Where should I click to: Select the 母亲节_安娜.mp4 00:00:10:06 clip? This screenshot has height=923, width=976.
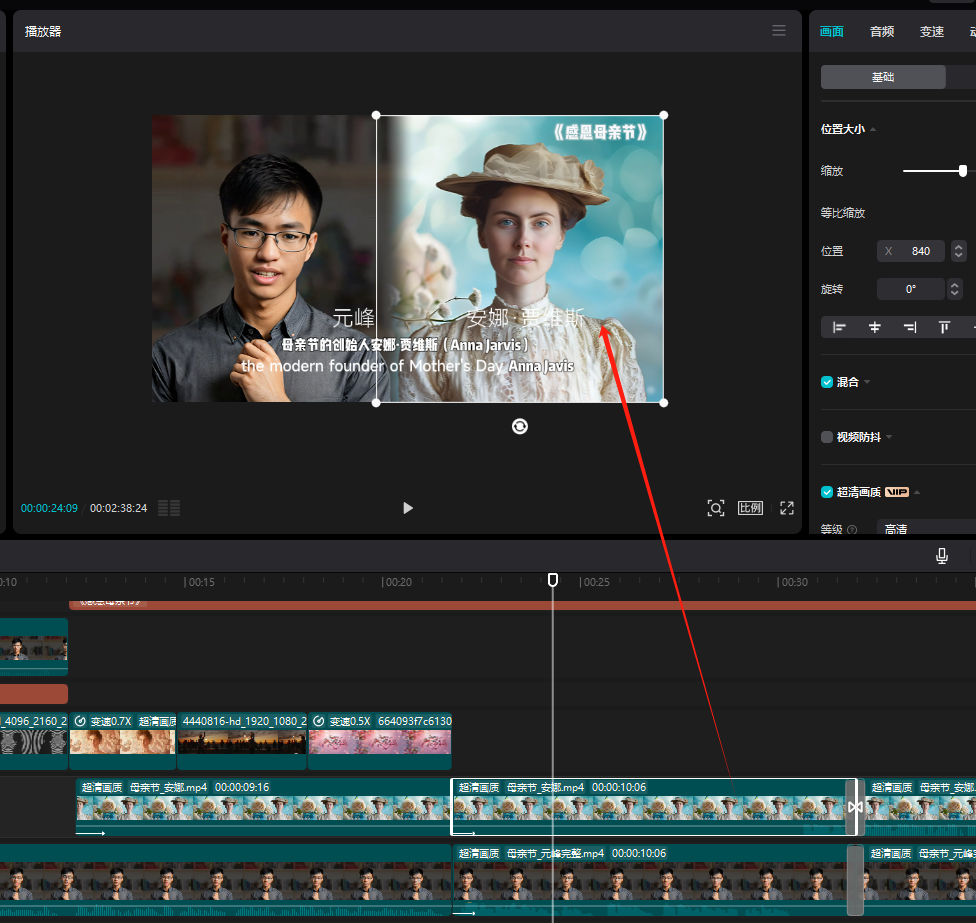(654, 807)
